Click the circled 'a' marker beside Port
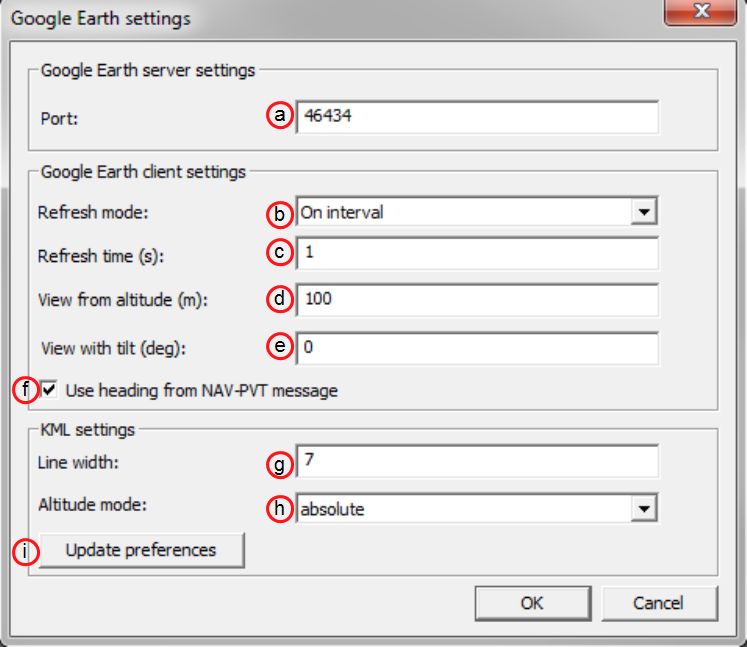747x647 pixels. (x=280, y=115)
